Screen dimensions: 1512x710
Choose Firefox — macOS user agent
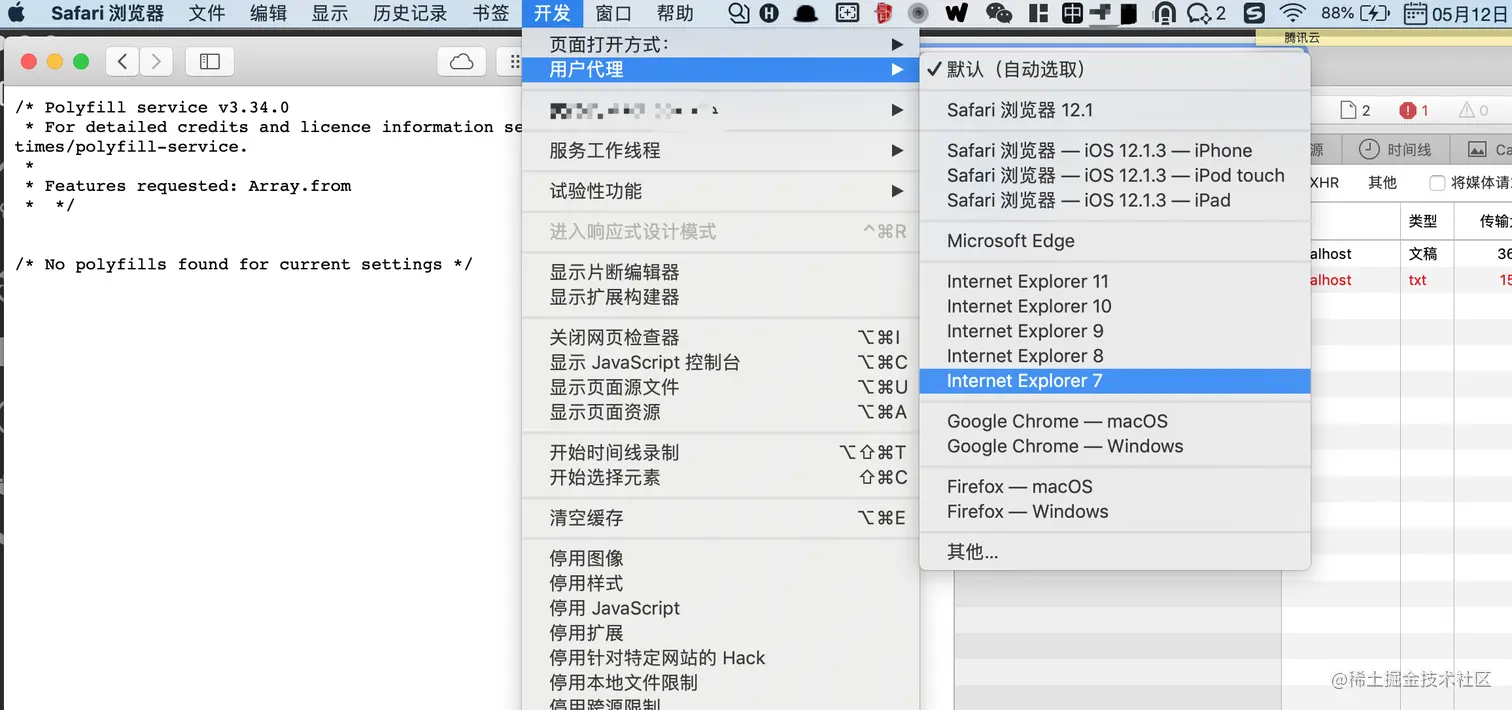1114,487
